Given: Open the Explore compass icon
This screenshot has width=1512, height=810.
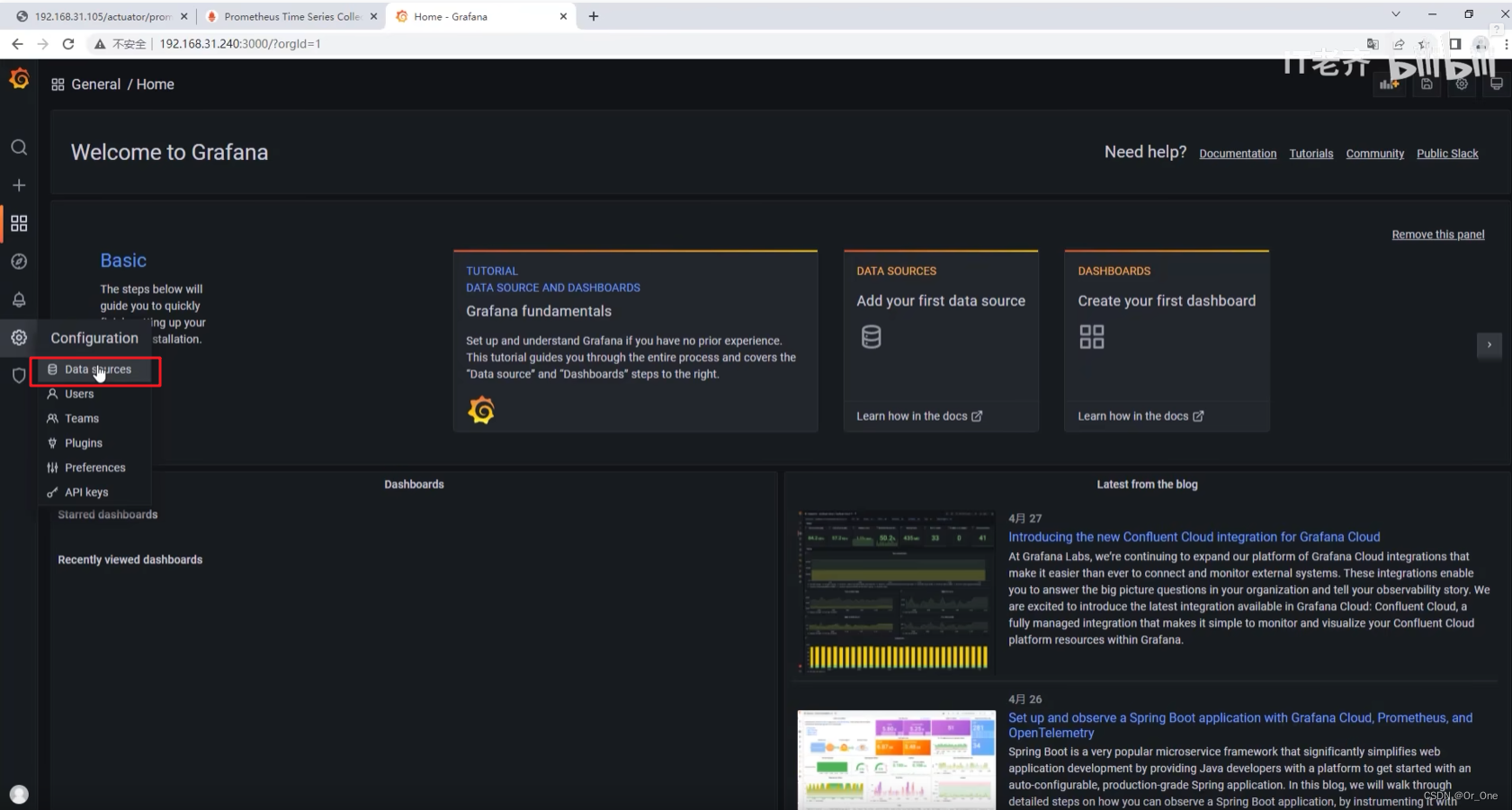Looking at the screenshot, I should coord(19,262).
